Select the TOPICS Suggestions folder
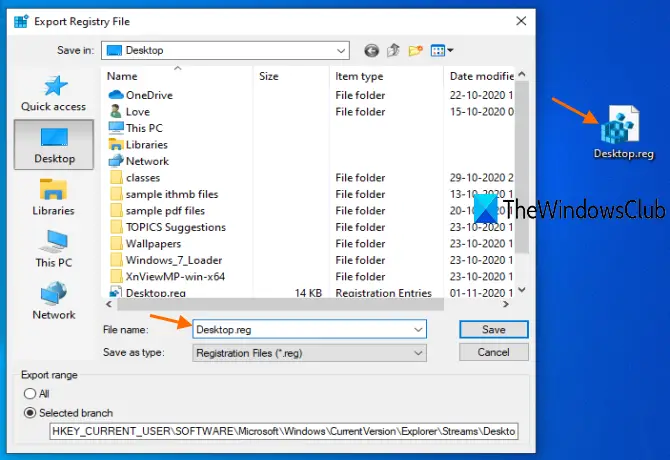 click(x=168, y=227)
